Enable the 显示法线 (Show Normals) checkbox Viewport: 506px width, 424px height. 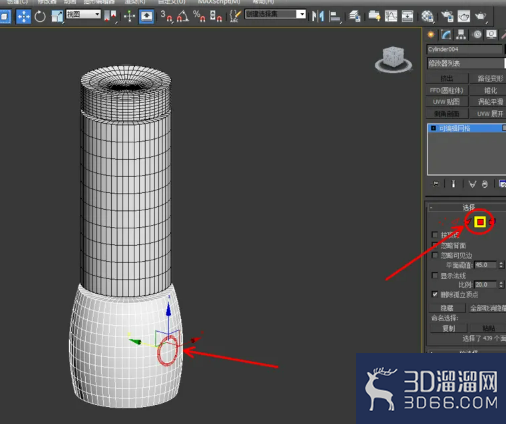pyautogui.click(x=435, y=275)
